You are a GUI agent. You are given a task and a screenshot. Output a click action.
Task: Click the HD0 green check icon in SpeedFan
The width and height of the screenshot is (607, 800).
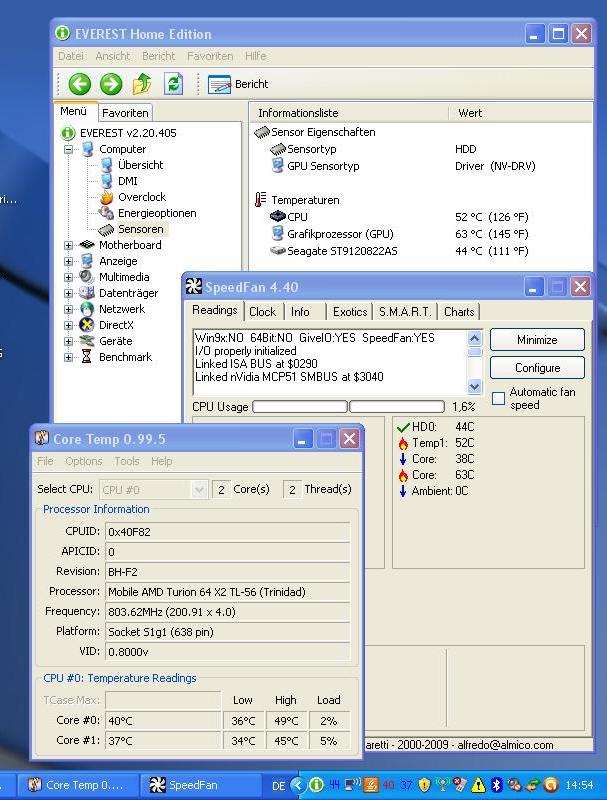point(403,427)
